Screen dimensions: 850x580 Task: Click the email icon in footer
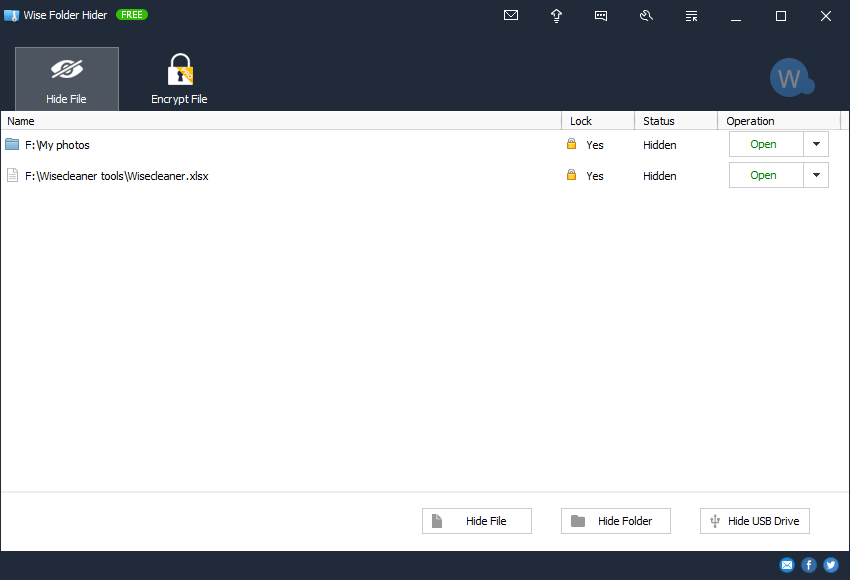[787, 565]
